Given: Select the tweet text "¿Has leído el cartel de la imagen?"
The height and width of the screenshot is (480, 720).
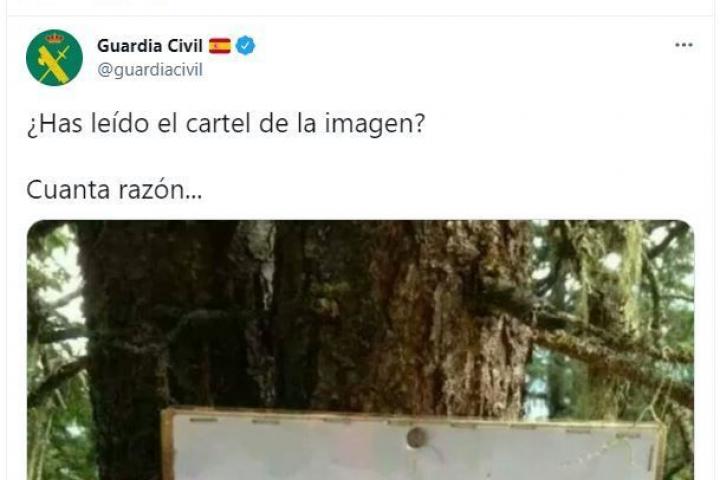Looking at the screenshot, I should 226,124.
